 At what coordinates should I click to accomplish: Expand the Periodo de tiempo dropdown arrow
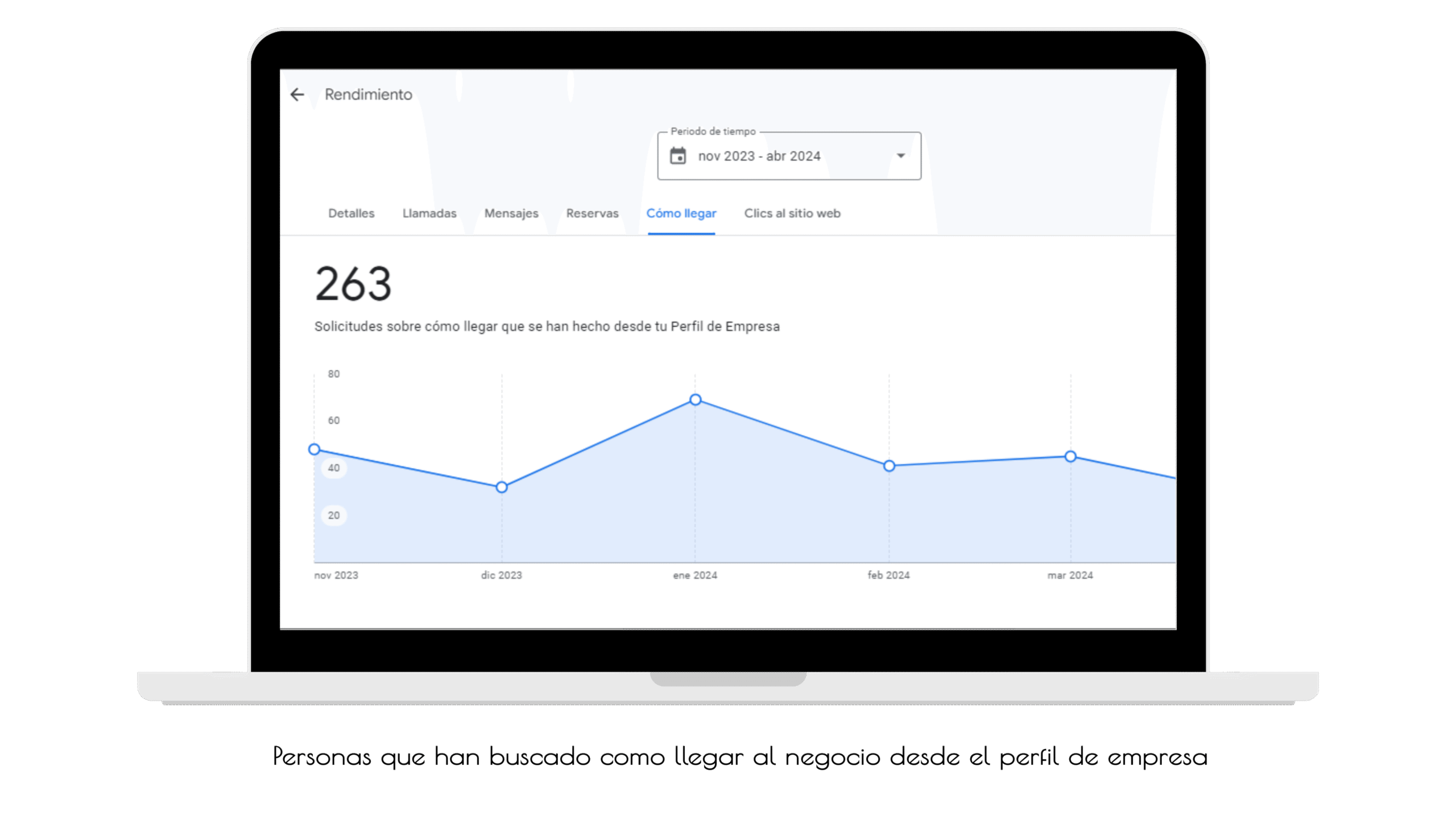pos(900,156)
